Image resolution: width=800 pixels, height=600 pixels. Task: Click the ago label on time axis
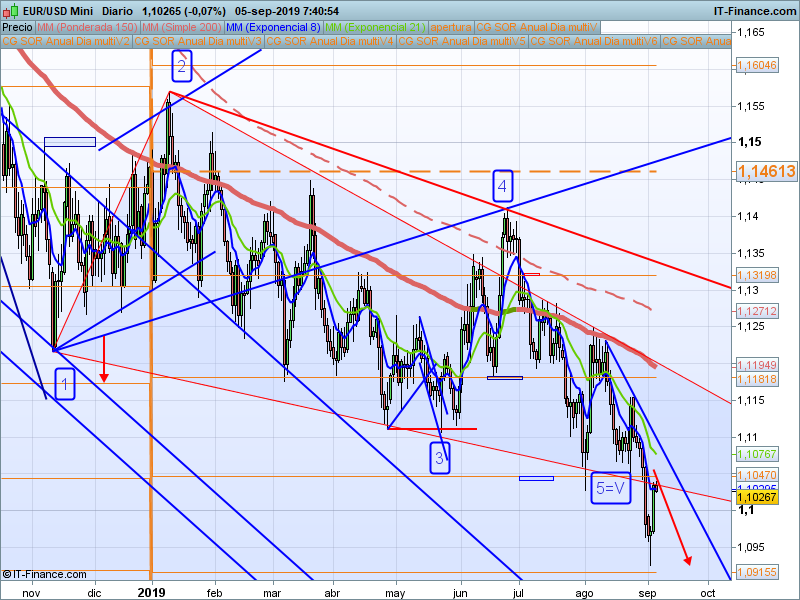pos(584,593)
